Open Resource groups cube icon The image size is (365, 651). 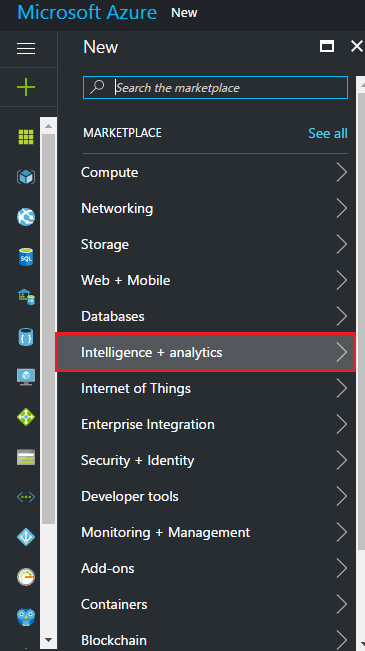(26, 177)
